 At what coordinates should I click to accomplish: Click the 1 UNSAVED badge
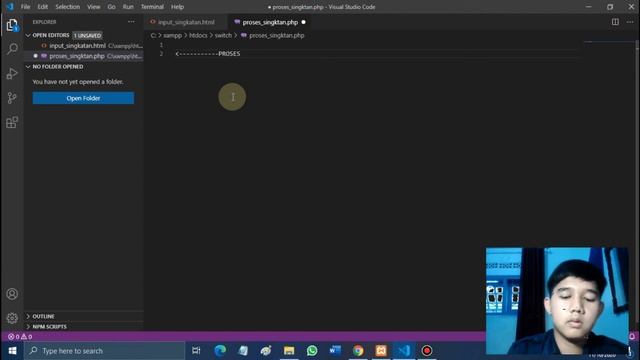click(x=87, y=36)
